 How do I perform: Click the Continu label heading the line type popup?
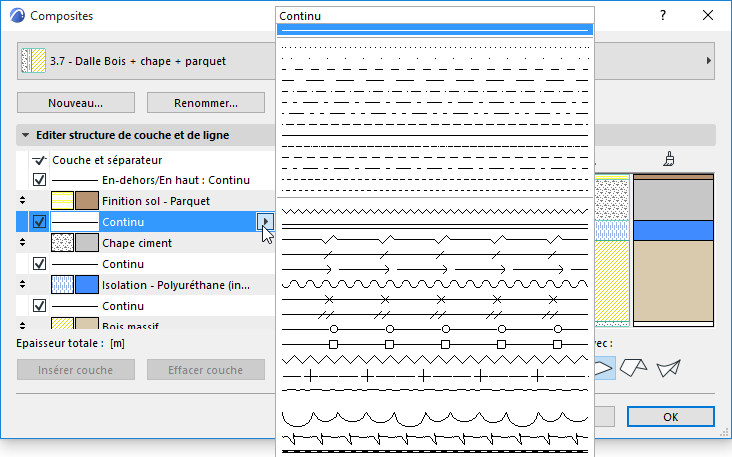[x=300, y=16]
